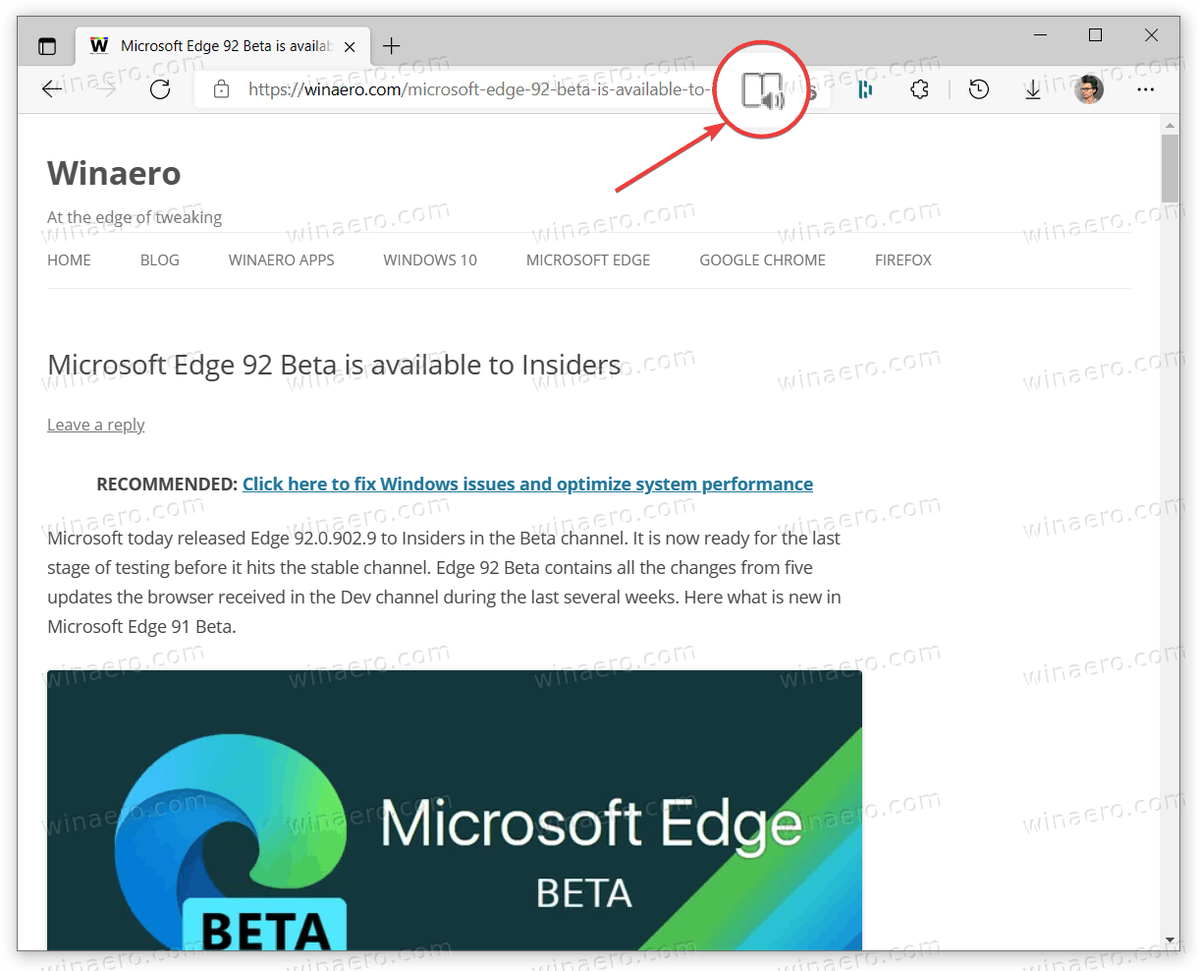
Task: Open Settings and more three-dot menu
Action: click(x=1146, y=90)
